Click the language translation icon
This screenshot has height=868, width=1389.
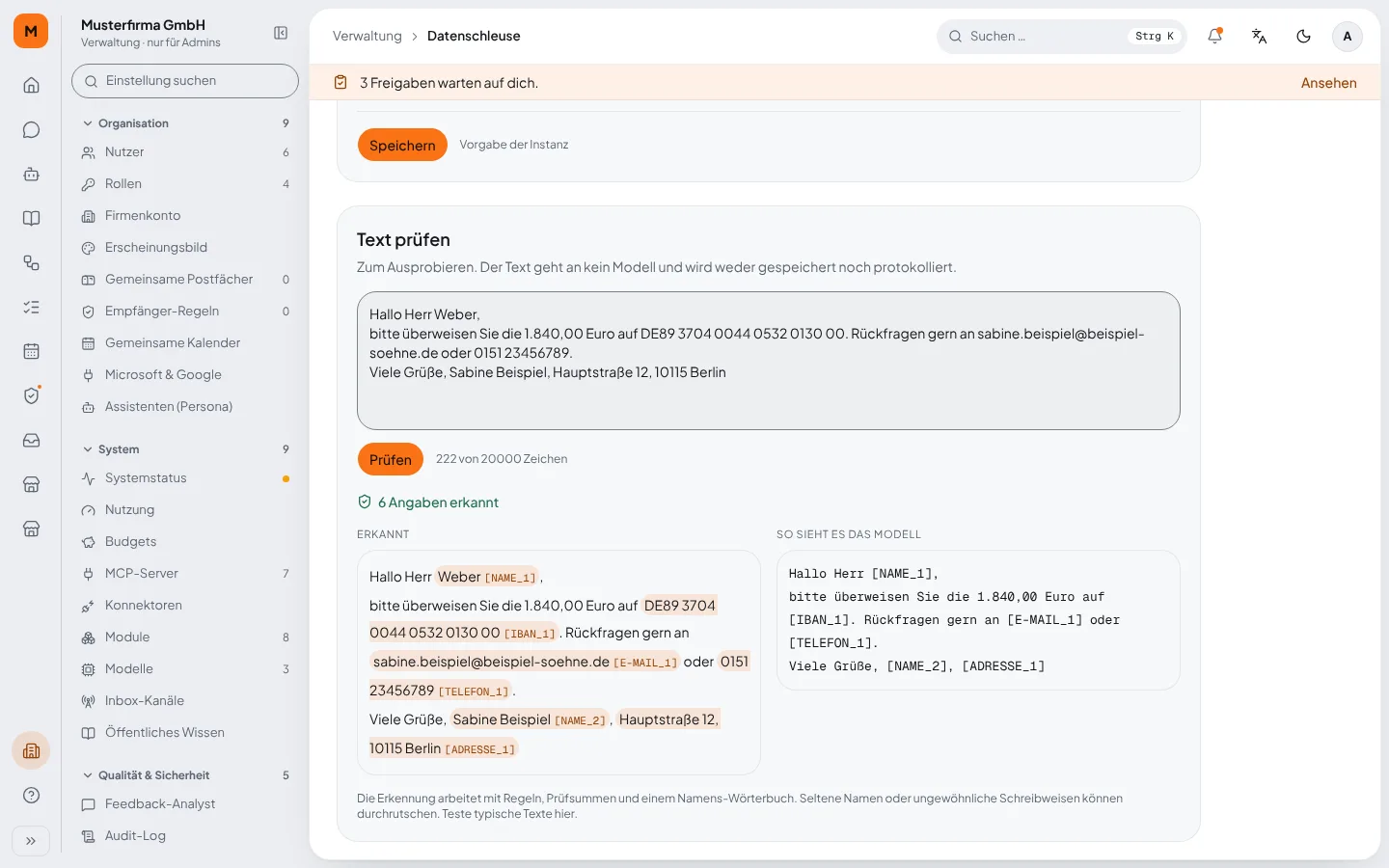pos(1259,36)
